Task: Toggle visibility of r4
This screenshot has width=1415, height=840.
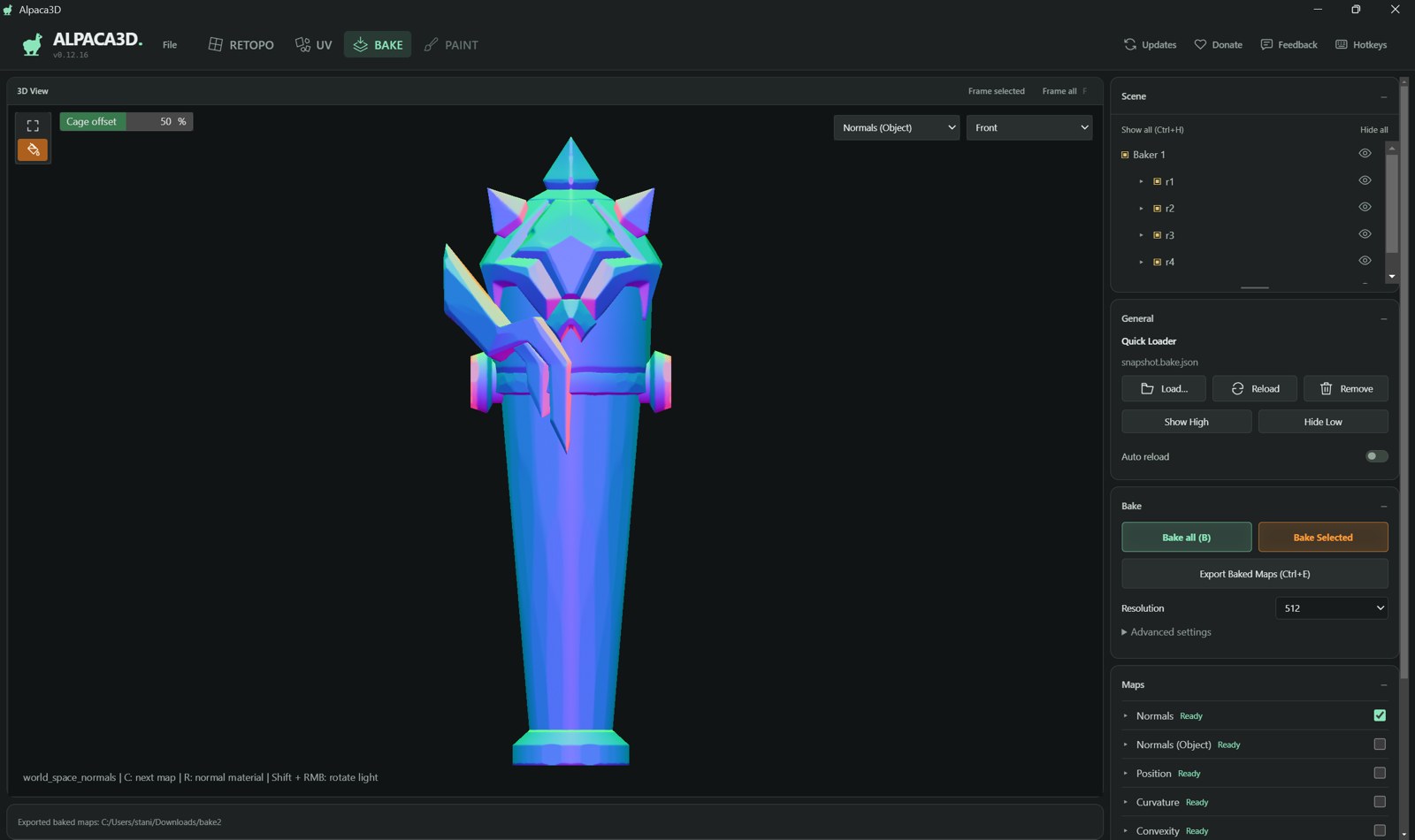Action: pyautogui.click(x=1365, y=261)
